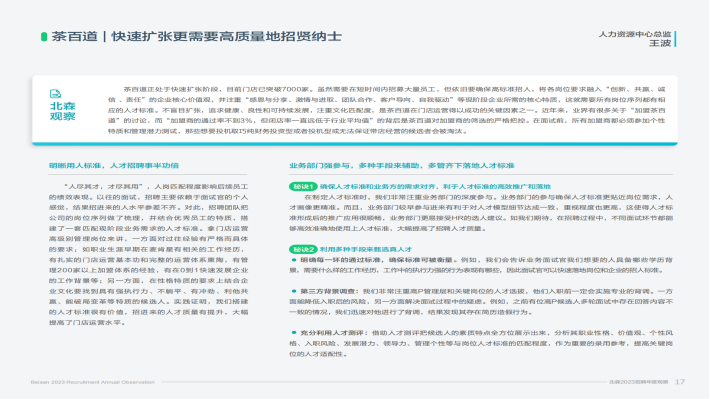The image size is (710, 399).
Task: Click footer text 北森2023招聘年度观察
Action: point(638,382)
